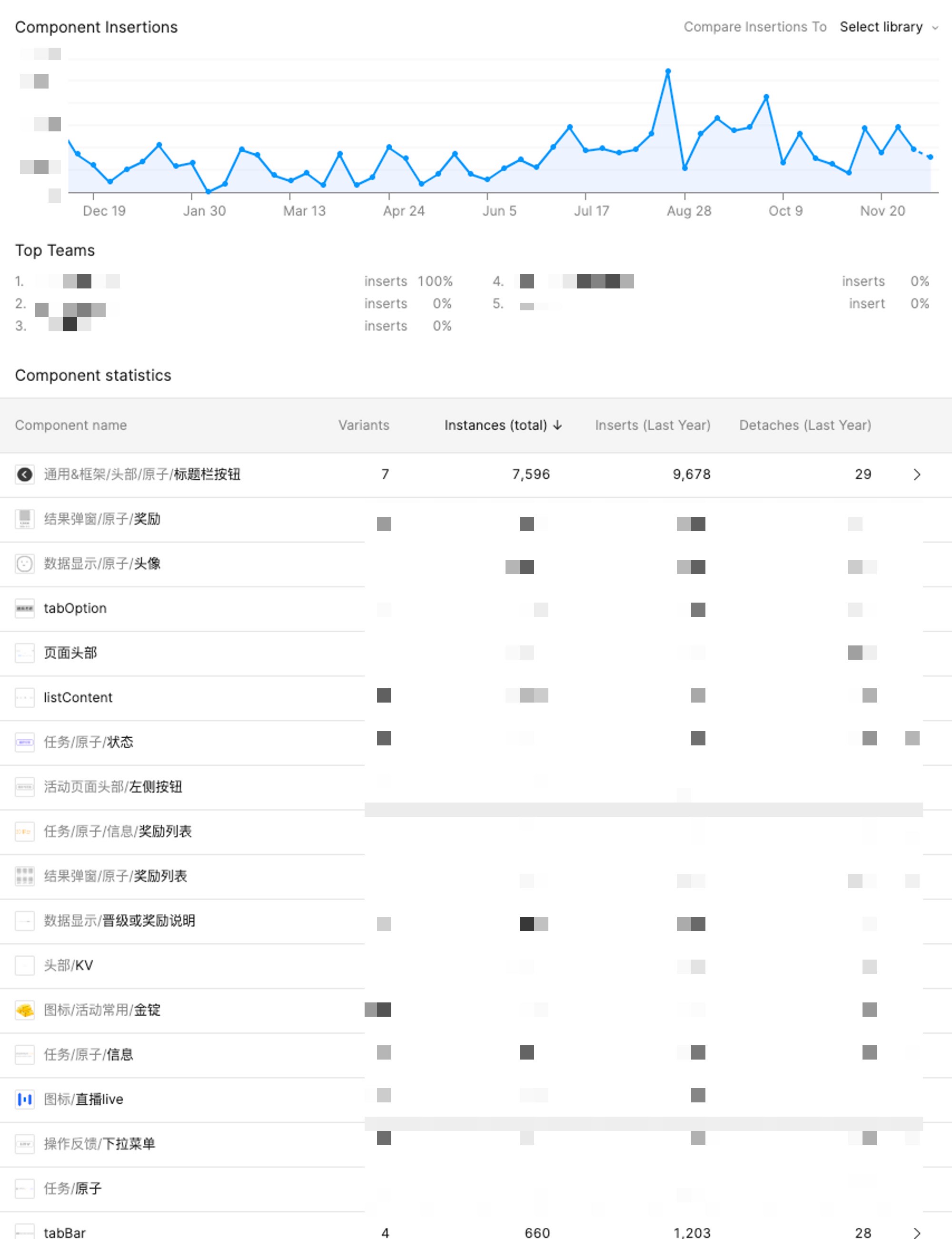This screenshot has width=952, height=1239.
Task: Click the peak data point near Aug 28
Action: click(x=668, y=72)
